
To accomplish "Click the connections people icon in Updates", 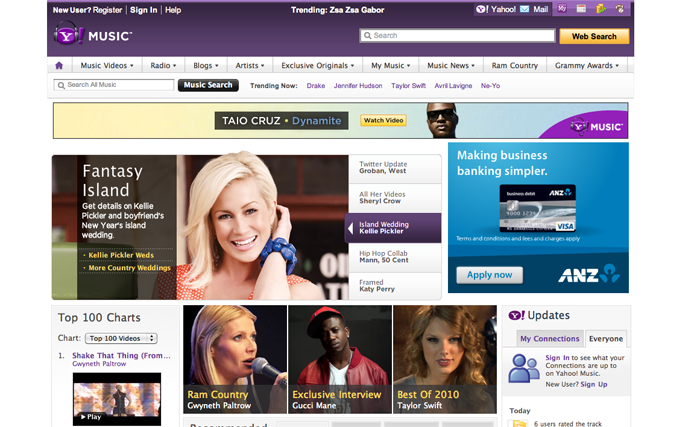I will coord(524,368).
